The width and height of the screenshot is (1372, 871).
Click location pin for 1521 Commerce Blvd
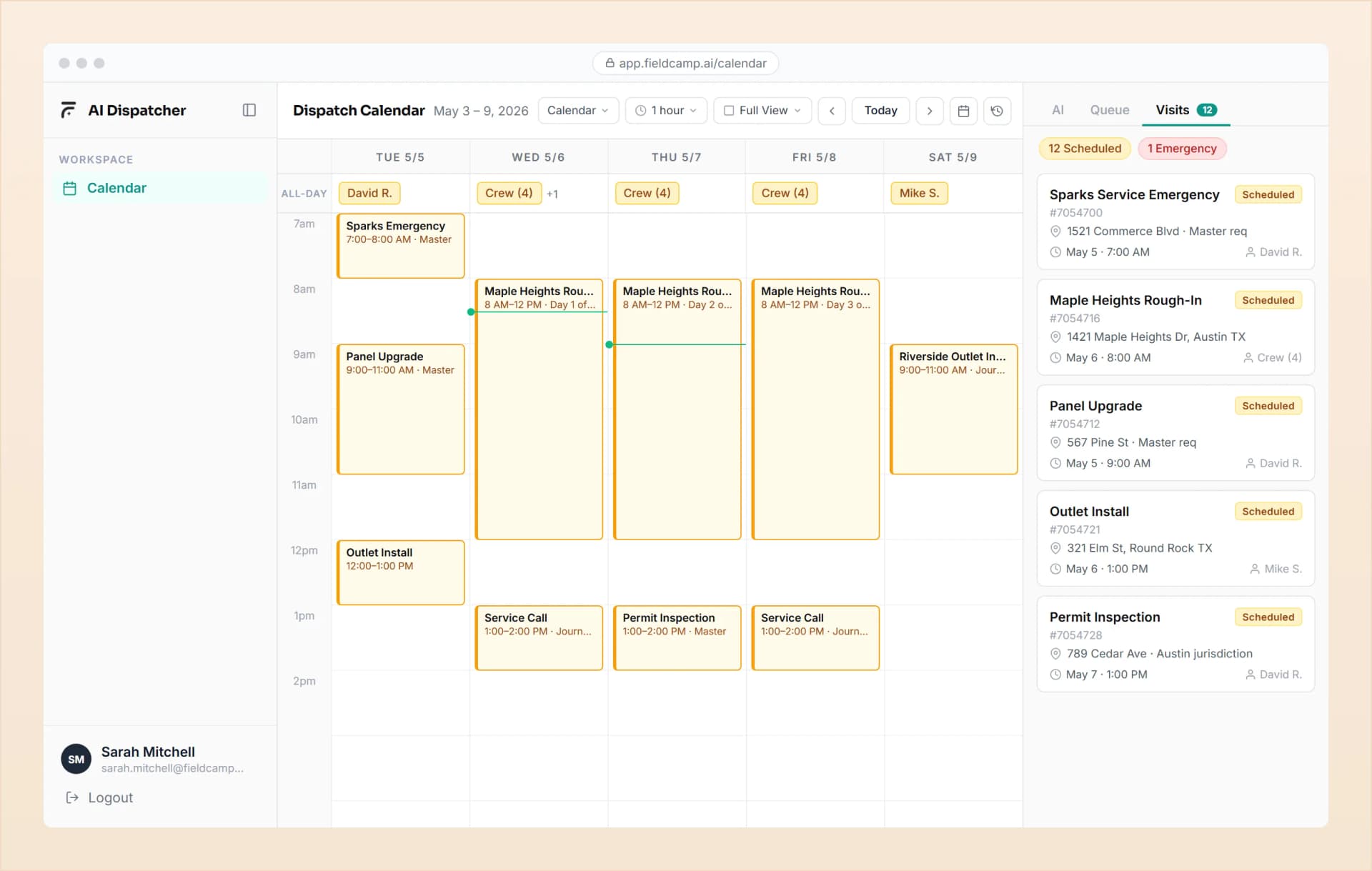[1055, 232]
